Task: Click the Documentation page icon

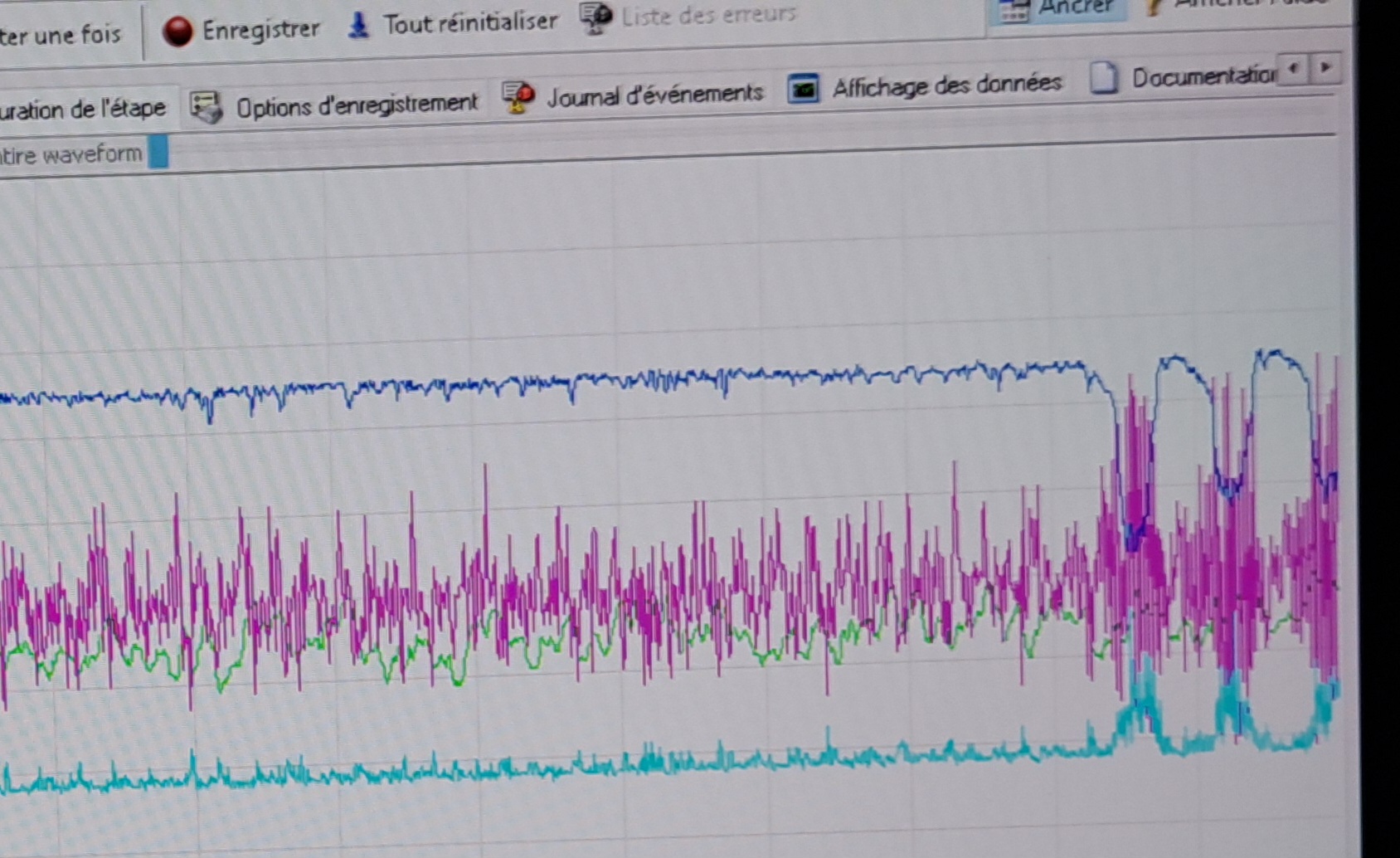Action: pyautogui.click(x=1103, y=78)
